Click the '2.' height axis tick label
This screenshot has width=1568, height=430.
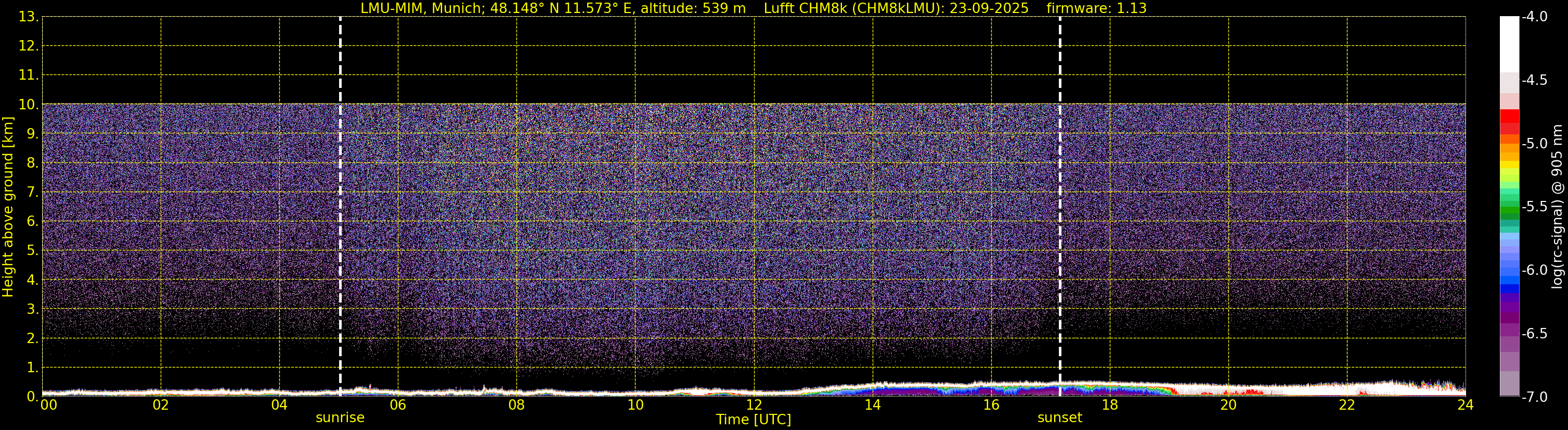32,339
